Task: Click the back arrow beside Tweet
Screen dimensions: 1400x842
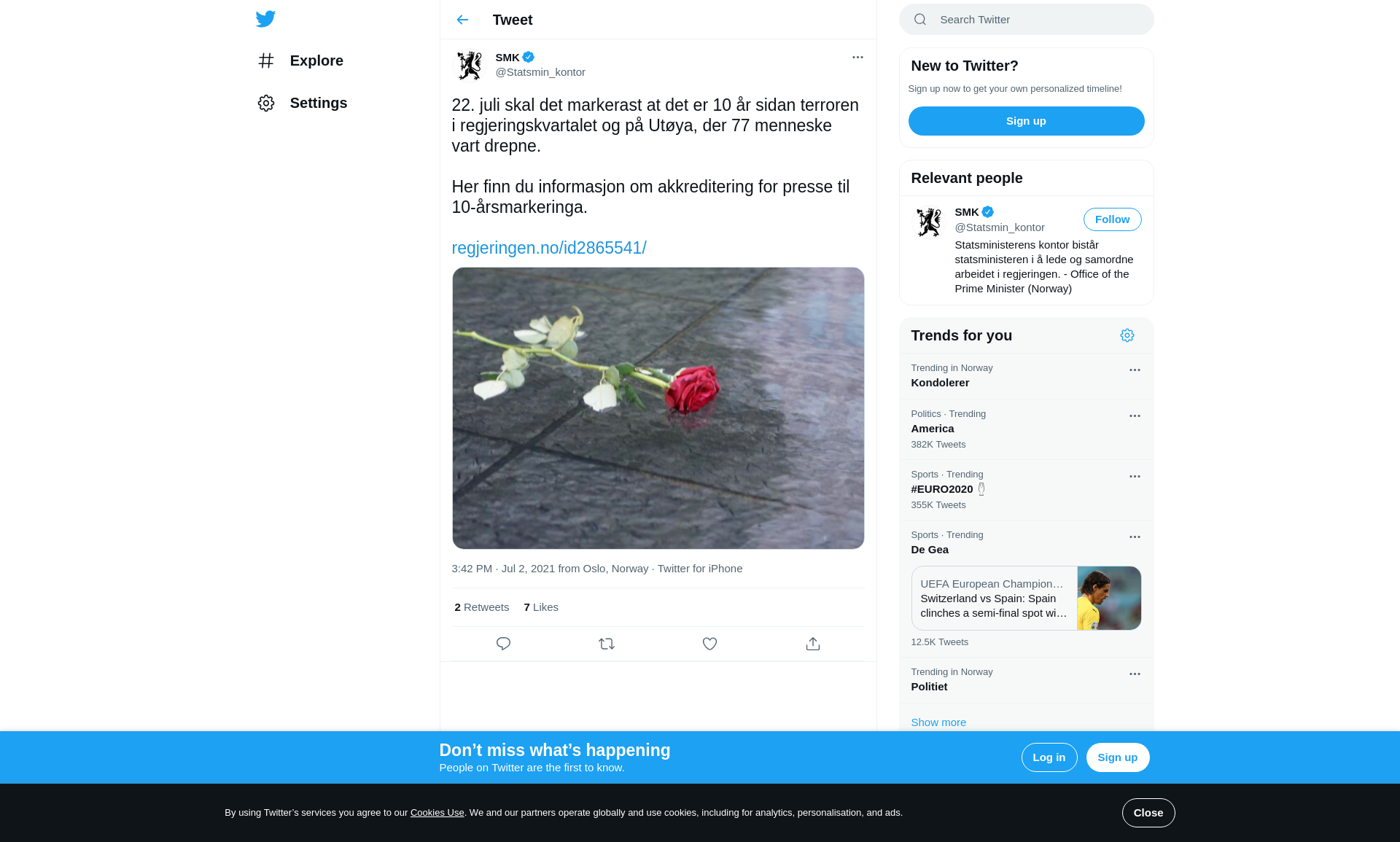Action: point(462,20)
